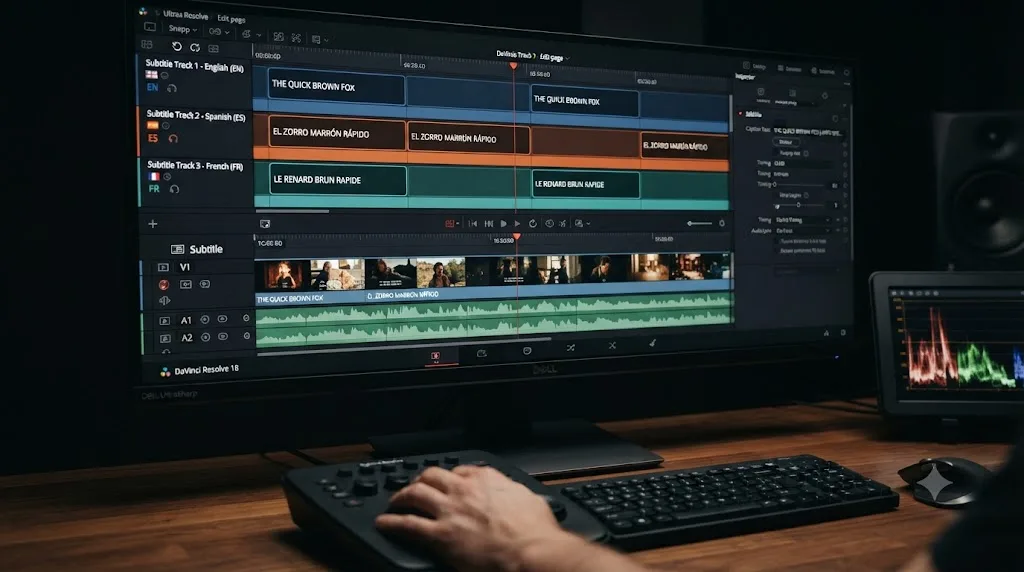Adjust the zoom slider right of transport controls
The image size is (1024, 572).
pyautogui.click(x=699, y=223)
